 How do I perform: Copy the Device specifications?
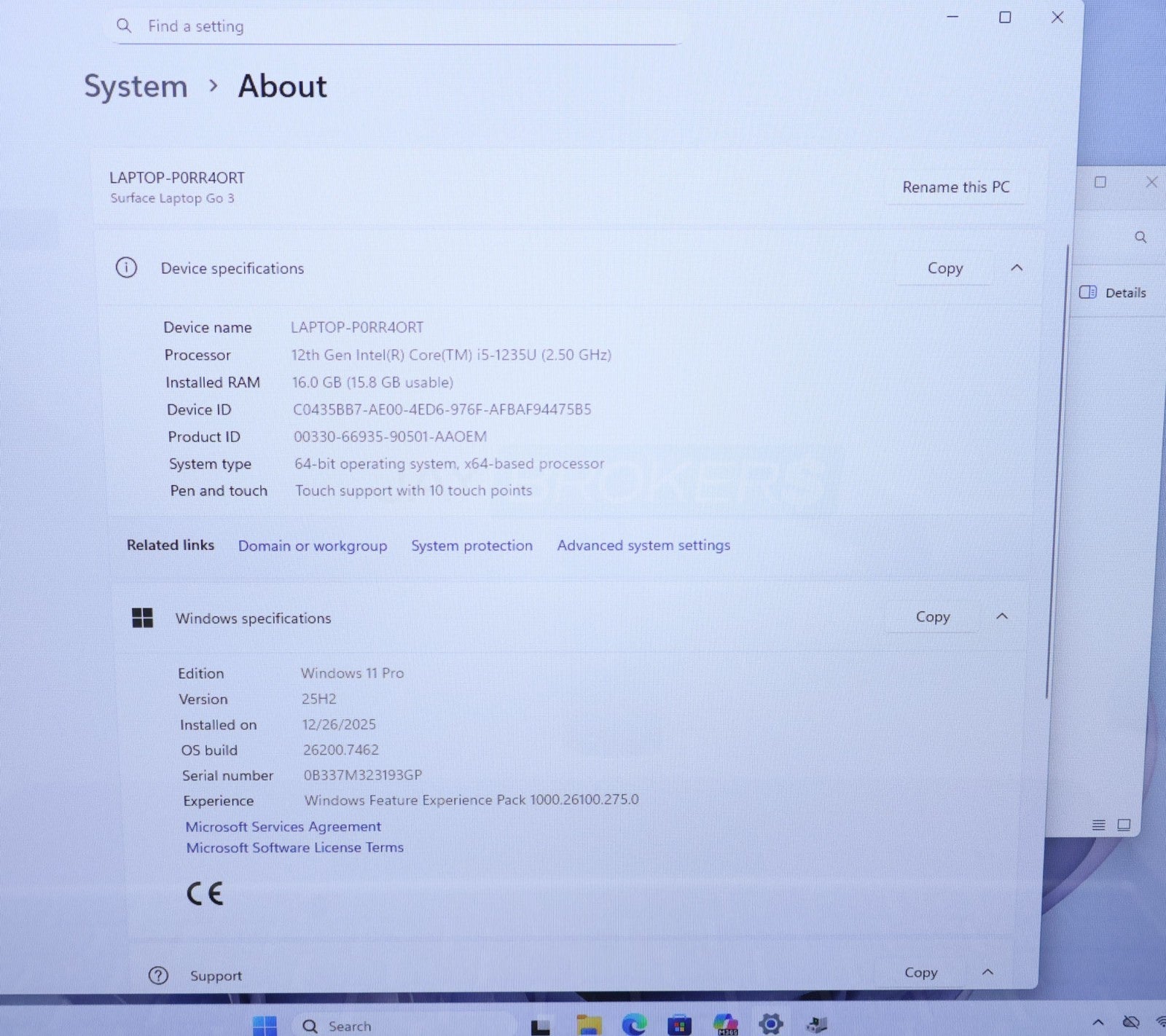tap(944, 269)
